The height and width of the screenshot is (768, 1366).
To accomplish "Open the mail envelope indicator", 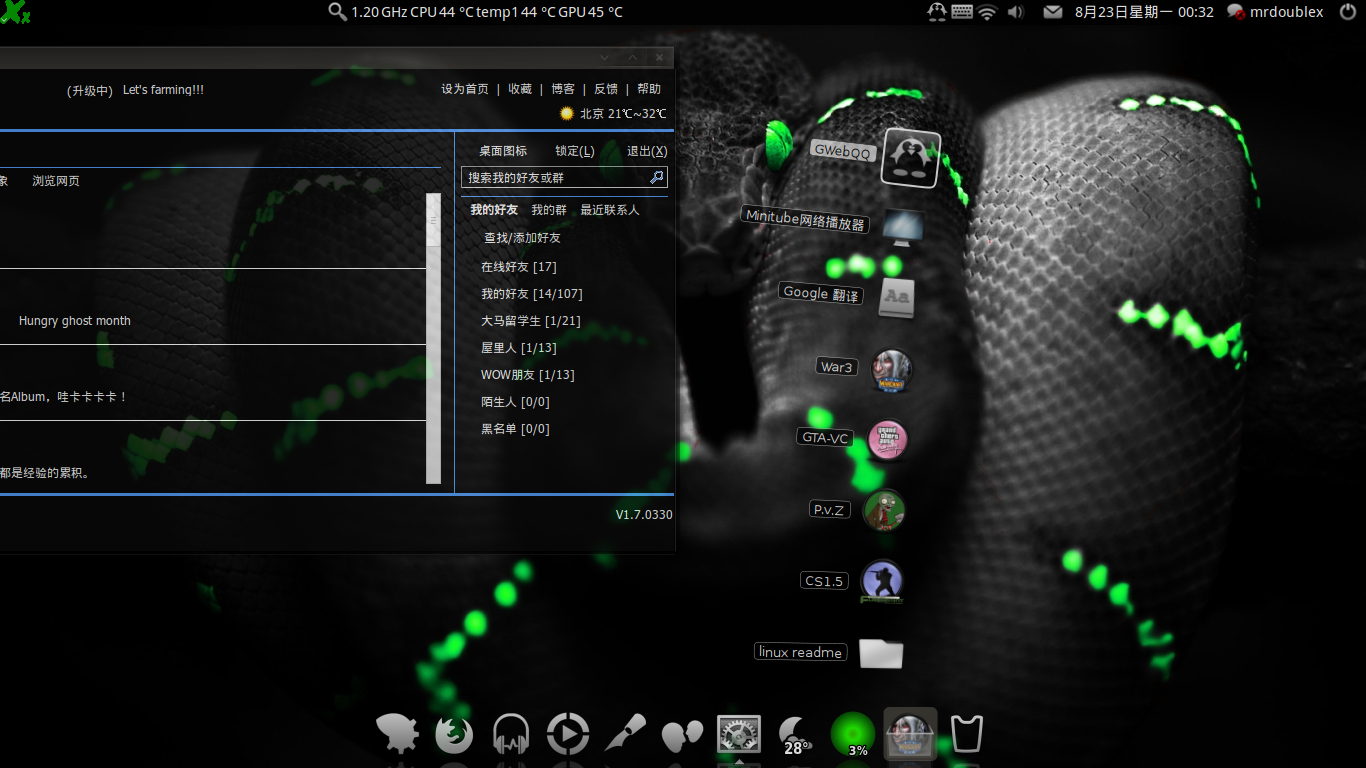I will tap(1053, 12).
